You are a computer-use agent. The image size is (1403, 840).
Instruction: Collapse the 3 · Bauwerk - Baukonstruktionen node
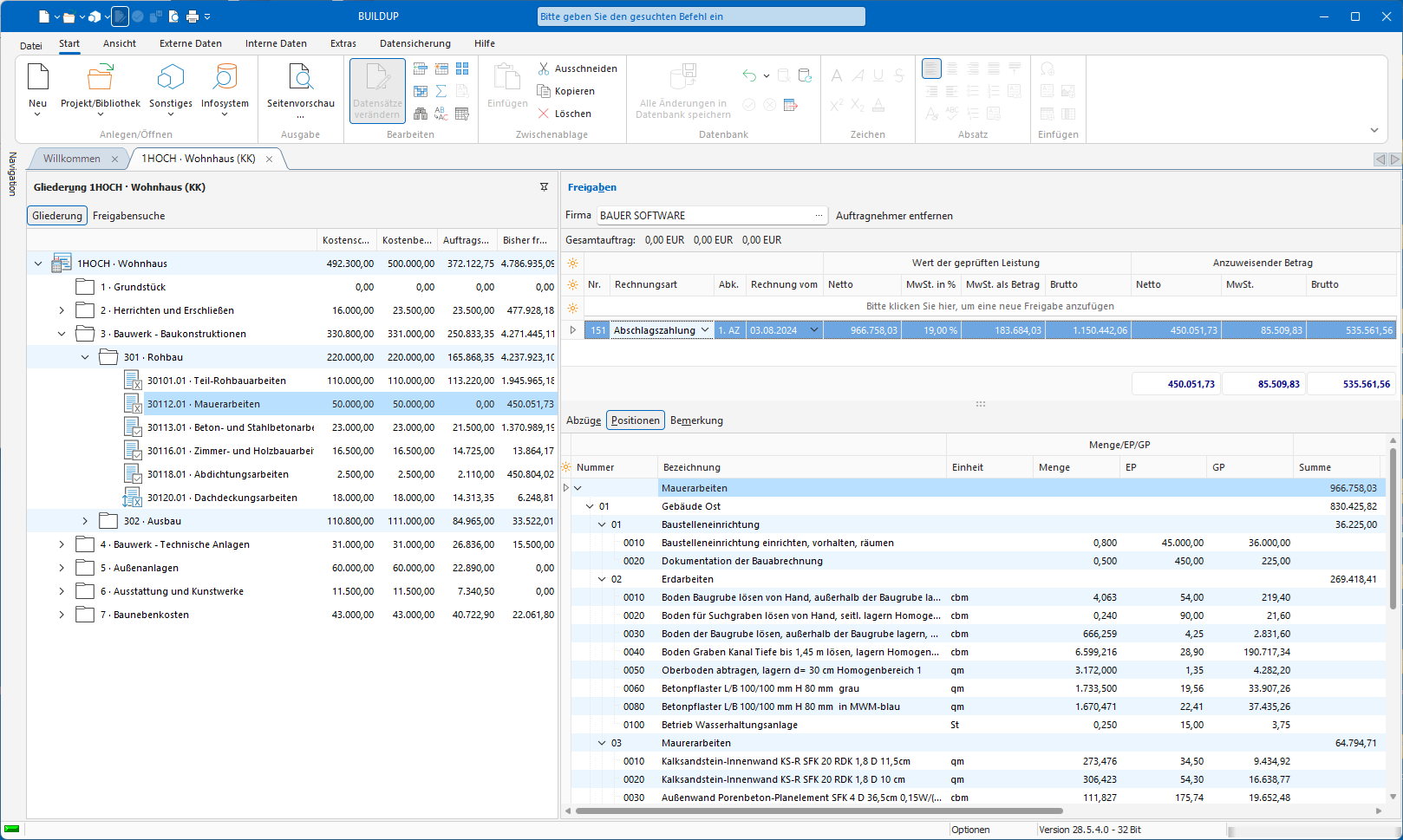(61, 333)
